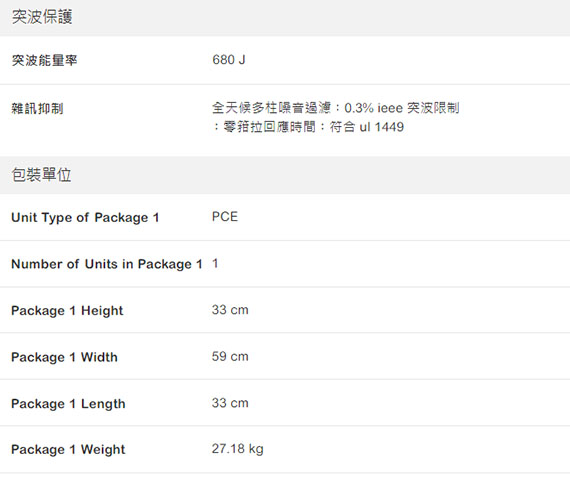The height and width of the screenshot is (478, 570).
Task: Click the 0.3% ieee surge limit text
Action: [402, 108]
